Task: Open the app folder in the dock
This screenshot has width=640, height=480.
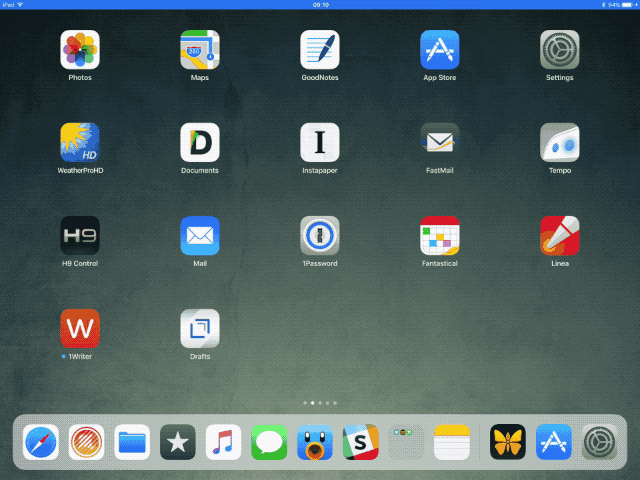Action: (406, 442)
